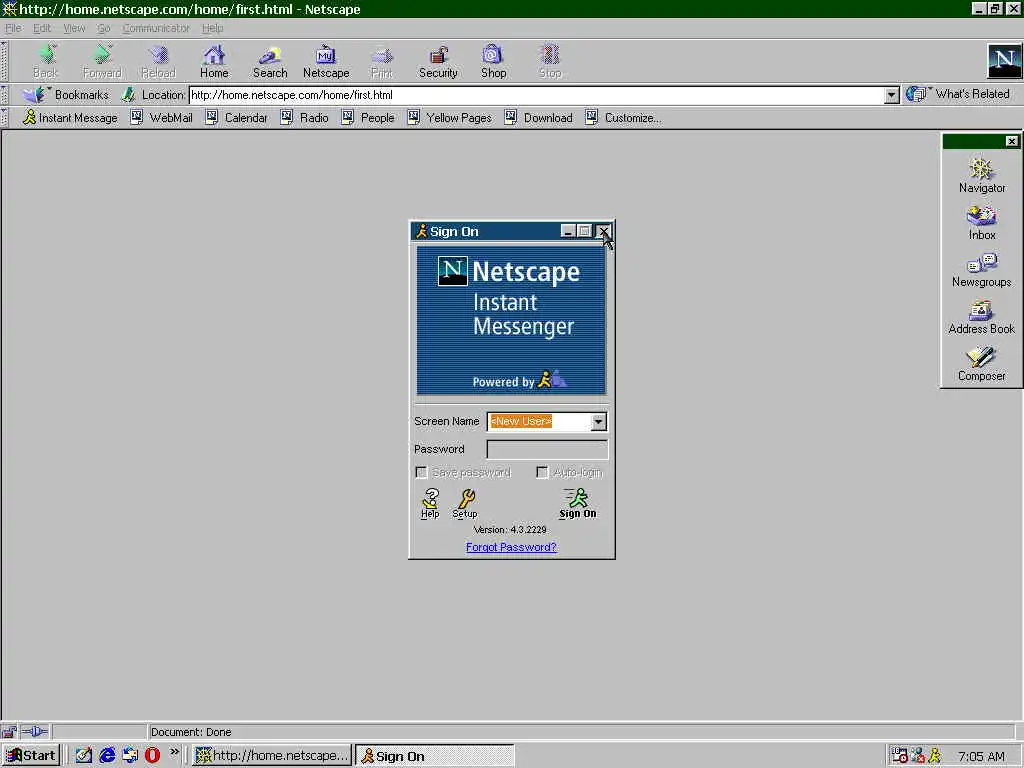Click the Netscape N logo at top right

[x=1004, y=61]
